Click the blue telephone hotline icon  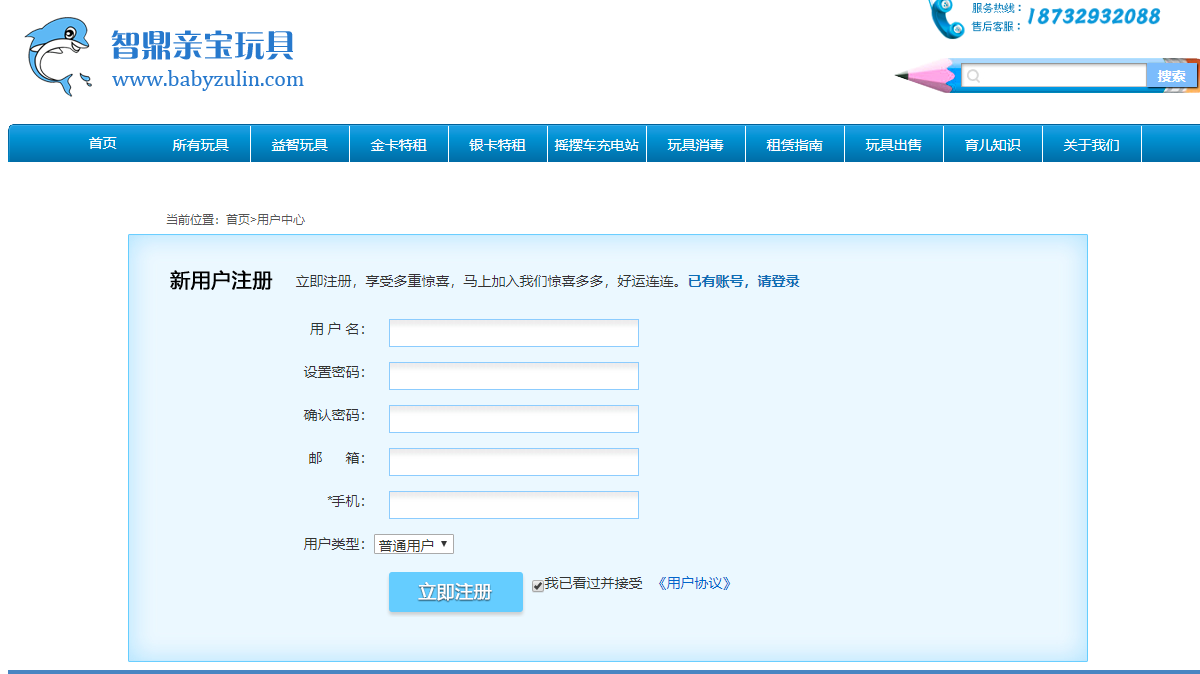click(946, 18)
